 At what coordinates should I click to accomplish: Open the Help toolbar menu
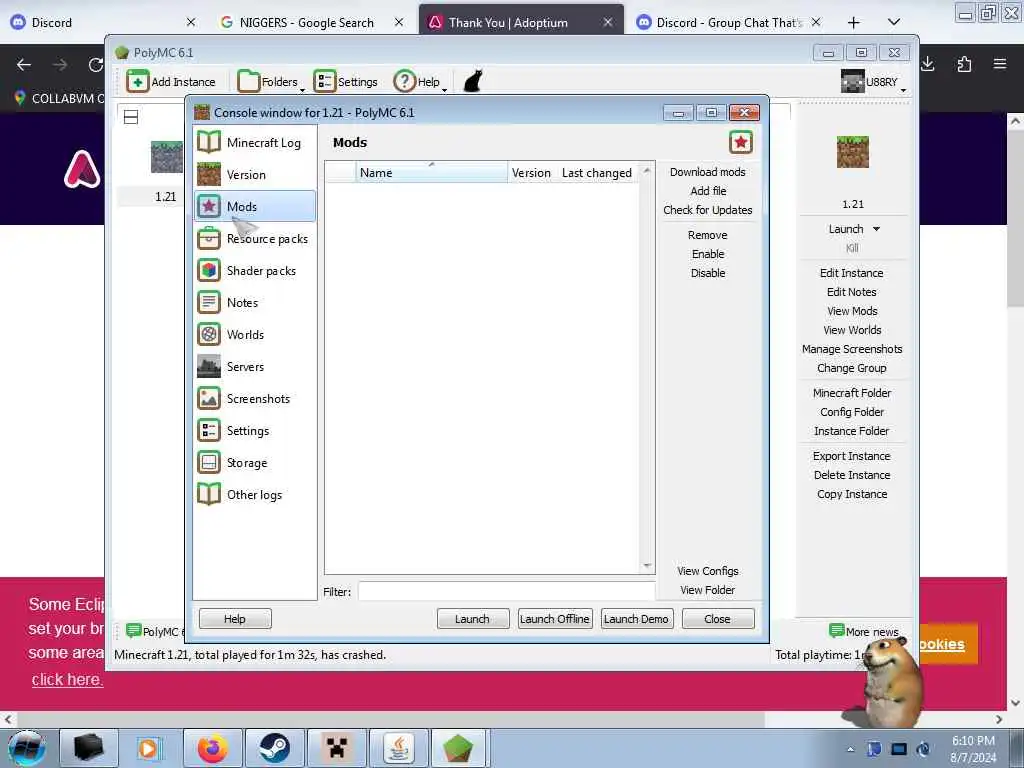[x=420, y=82]
